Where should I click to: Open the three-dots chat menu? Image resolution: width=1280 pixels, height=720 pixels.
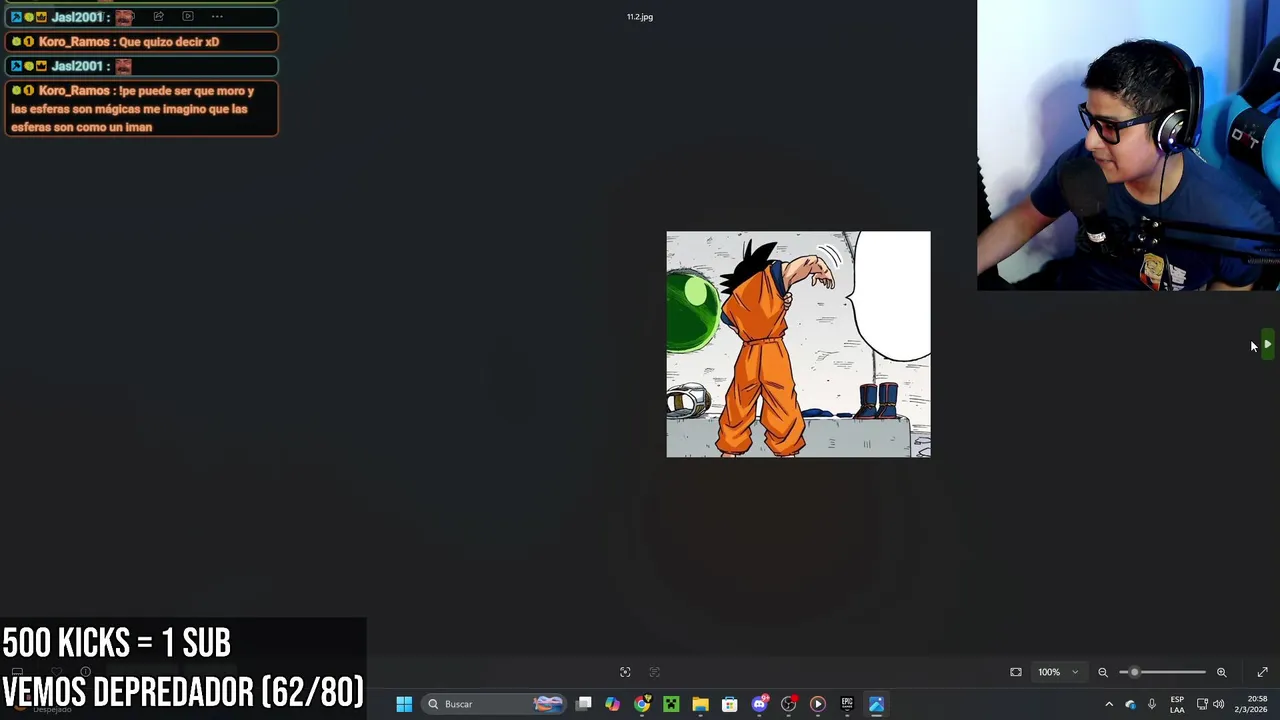(x=217, y=17)
